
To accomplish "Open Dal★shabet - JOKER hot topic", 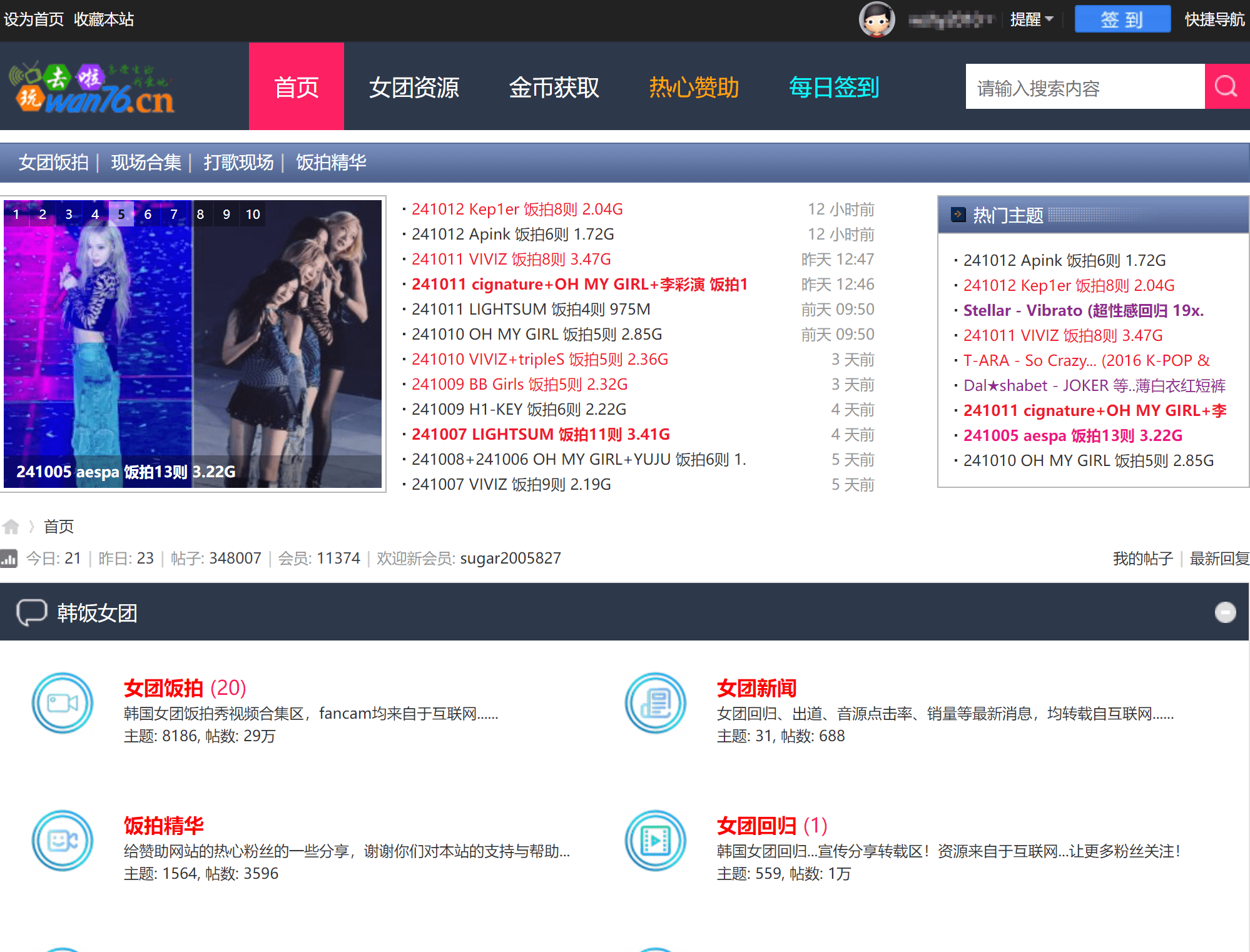I will coord(1095,385).
